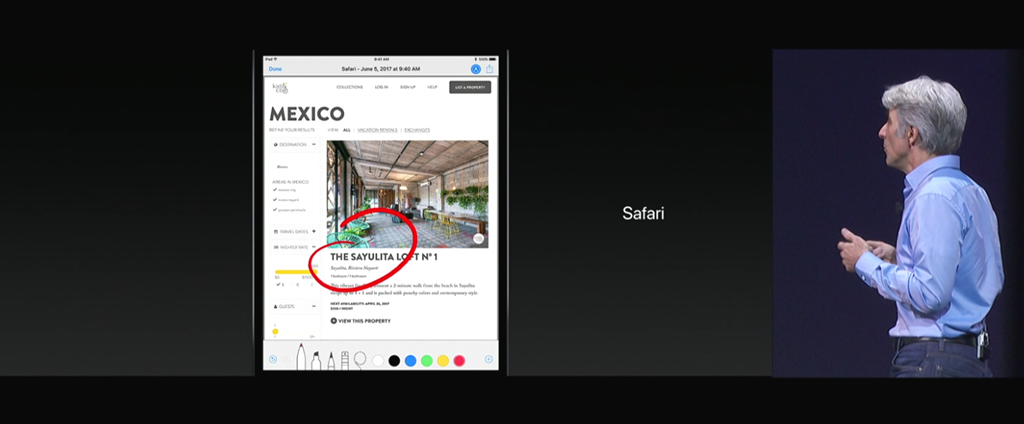Open the Sign Up nav item

pos(408,87)
